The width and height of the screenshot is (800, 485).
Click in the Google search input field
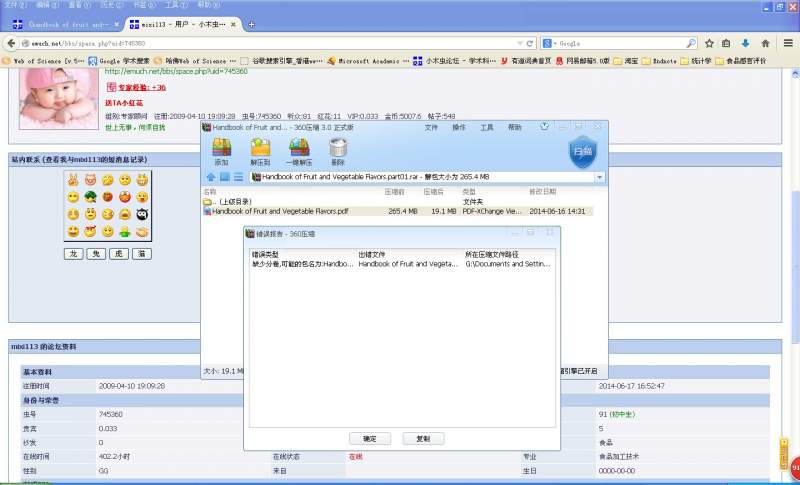pos(620,43)
